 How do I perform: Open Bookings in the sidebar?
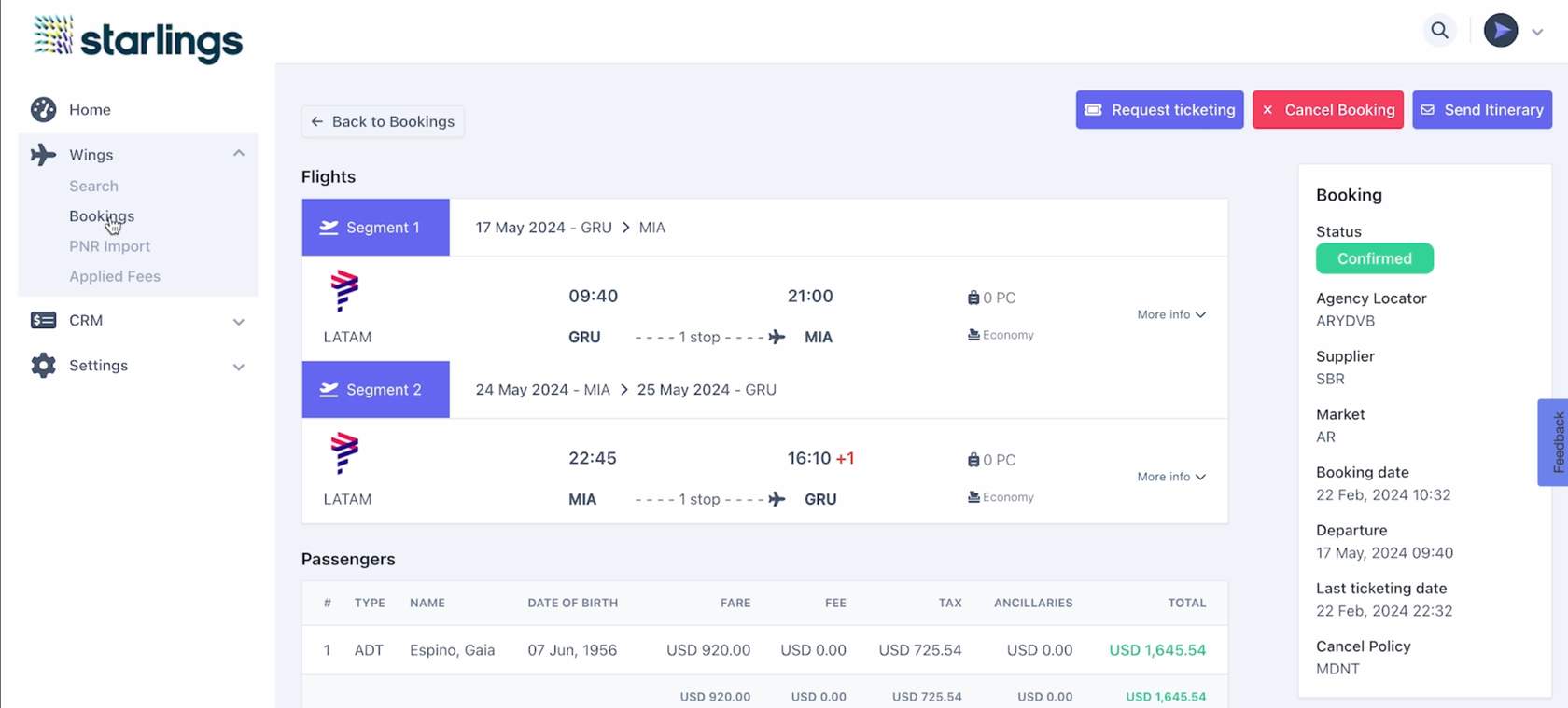(102, 215)
